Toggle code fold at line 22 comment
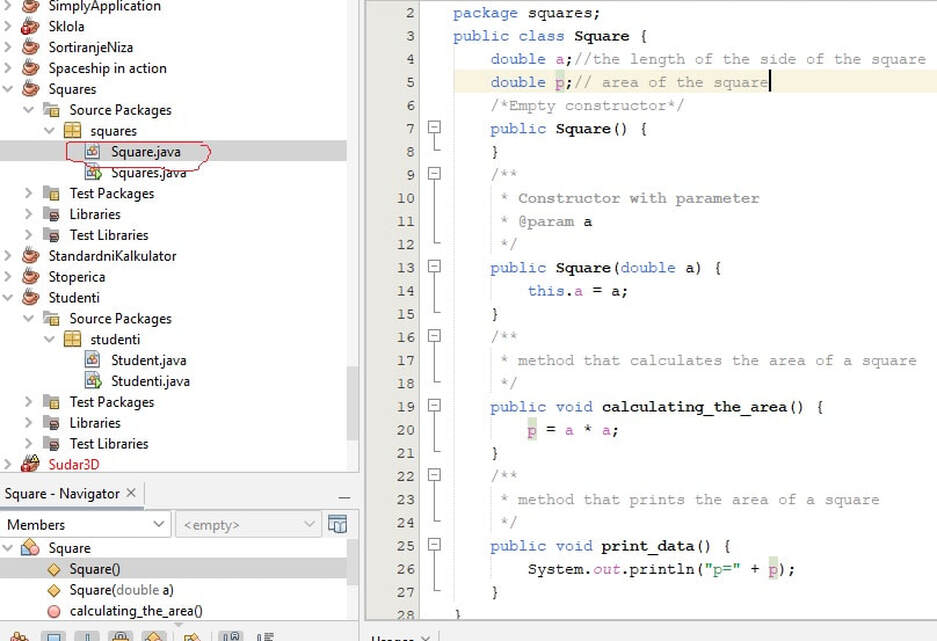This screenshot has width=937, height=641. click(x=434, y=475)
